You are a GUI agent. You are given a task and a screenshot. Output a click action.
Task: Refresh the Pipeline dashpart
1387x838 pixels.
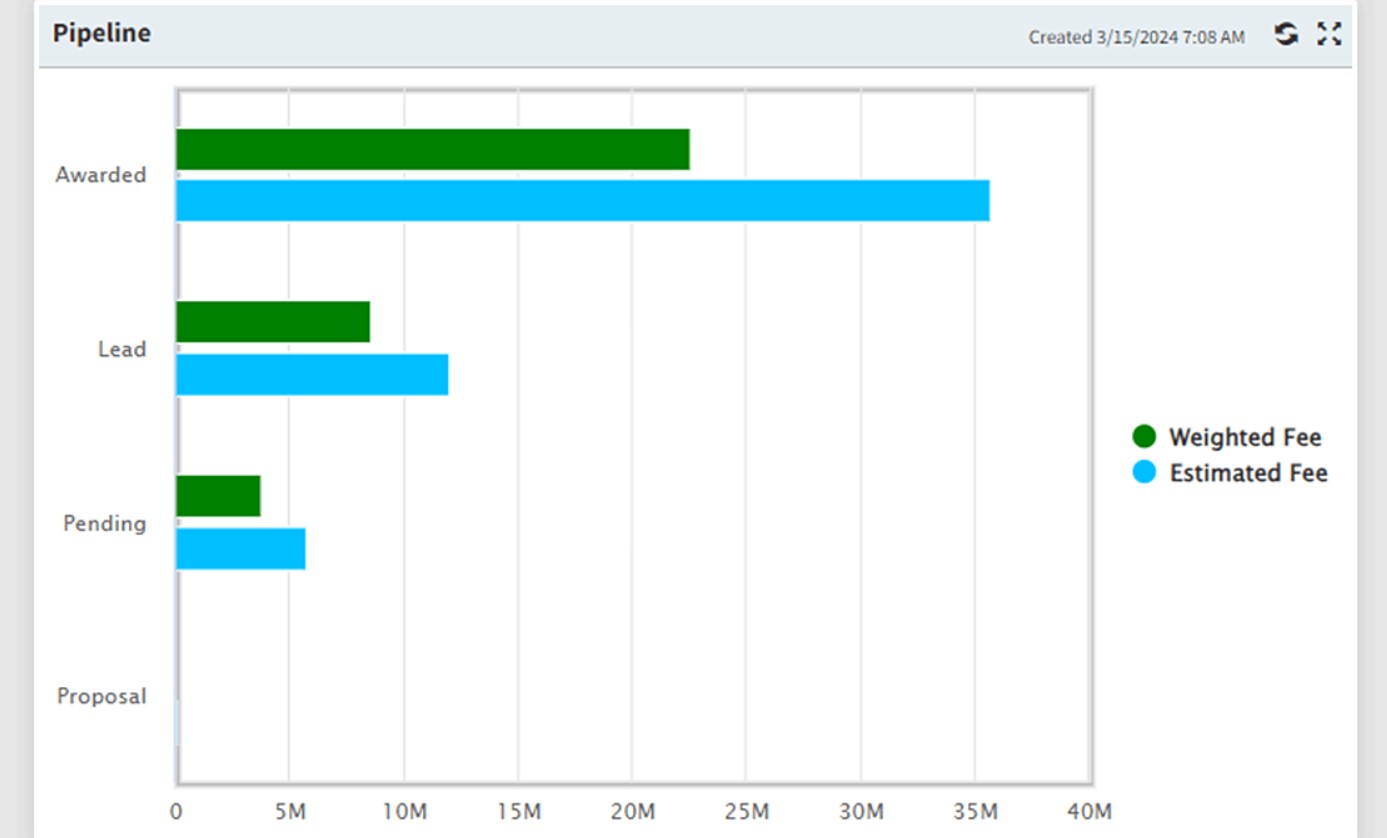[x=1286, y=35]
